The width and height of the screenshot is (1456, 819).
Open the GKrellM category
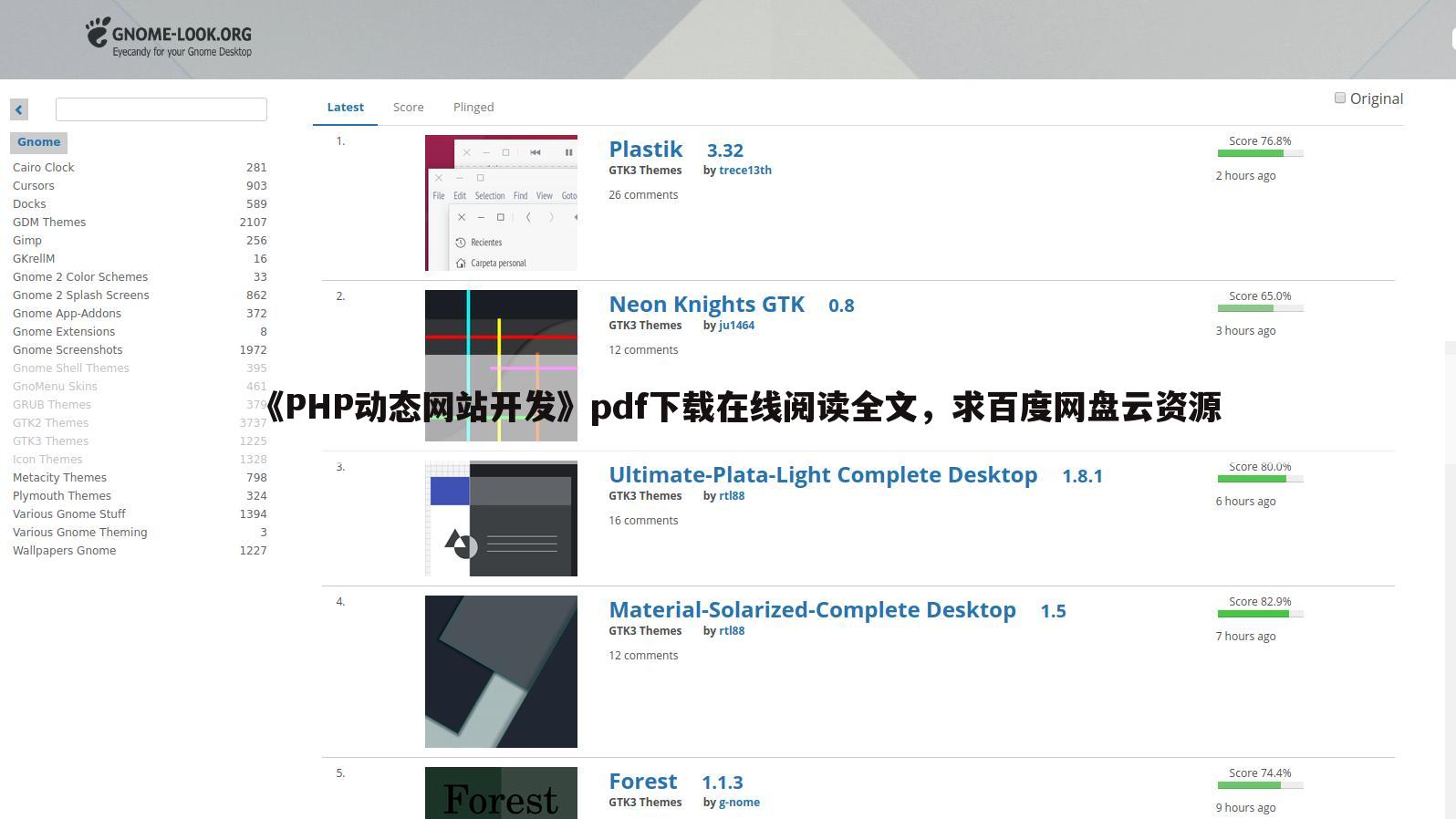pos(34,258)
